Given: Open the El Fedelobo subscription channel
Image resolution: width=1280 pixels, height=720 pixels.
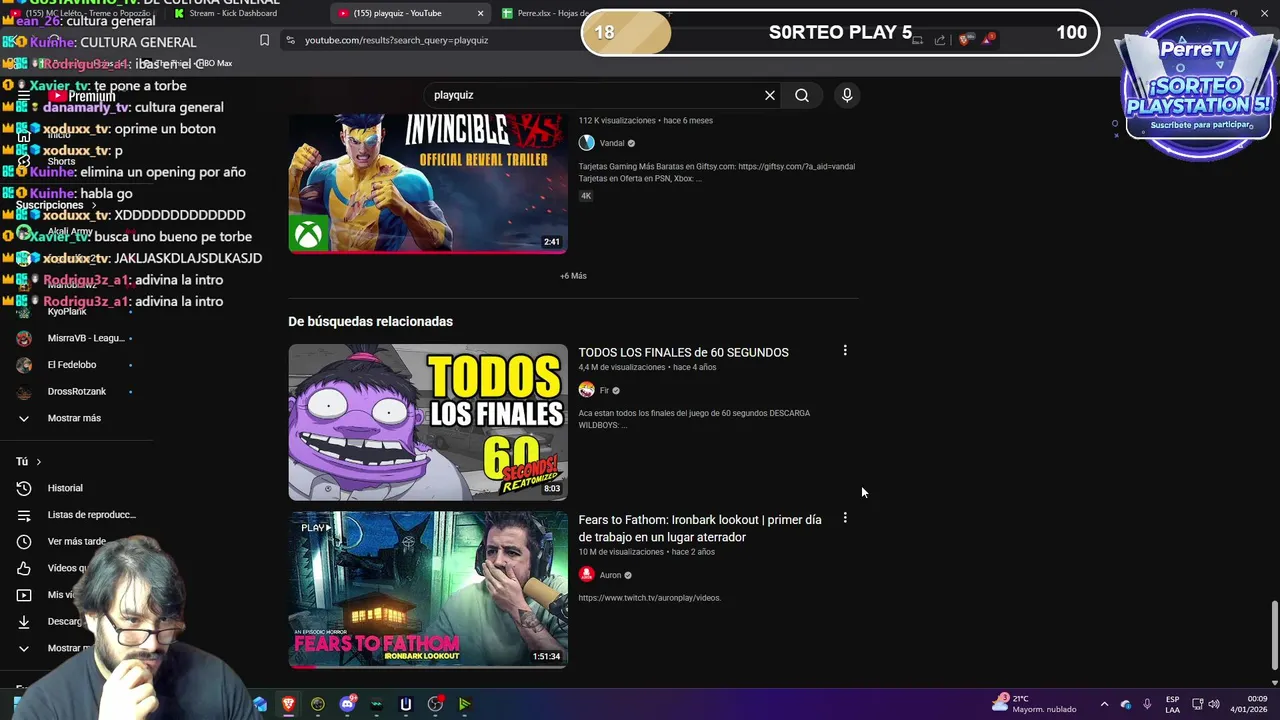Looking at the screenshot, I should click(x=72, y=365).
